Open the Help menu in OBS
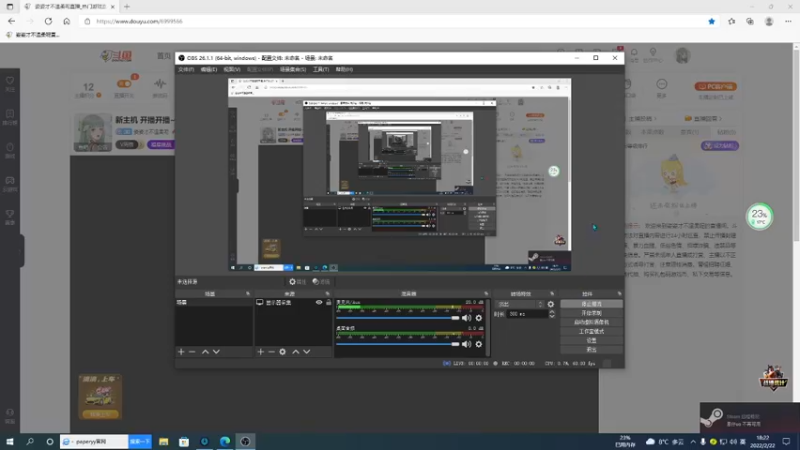 point(344,69)
